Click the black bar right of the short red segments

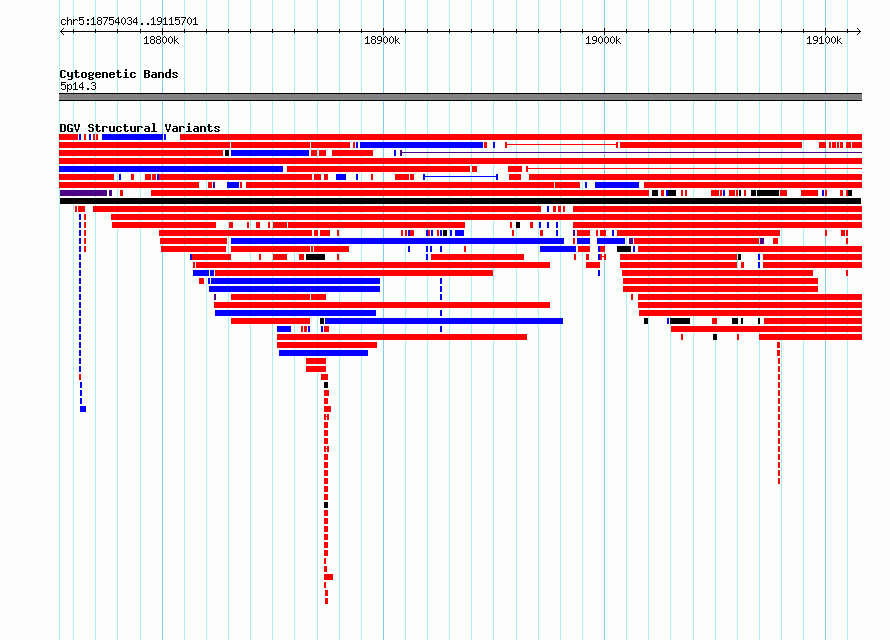click(x=316, y=257)
